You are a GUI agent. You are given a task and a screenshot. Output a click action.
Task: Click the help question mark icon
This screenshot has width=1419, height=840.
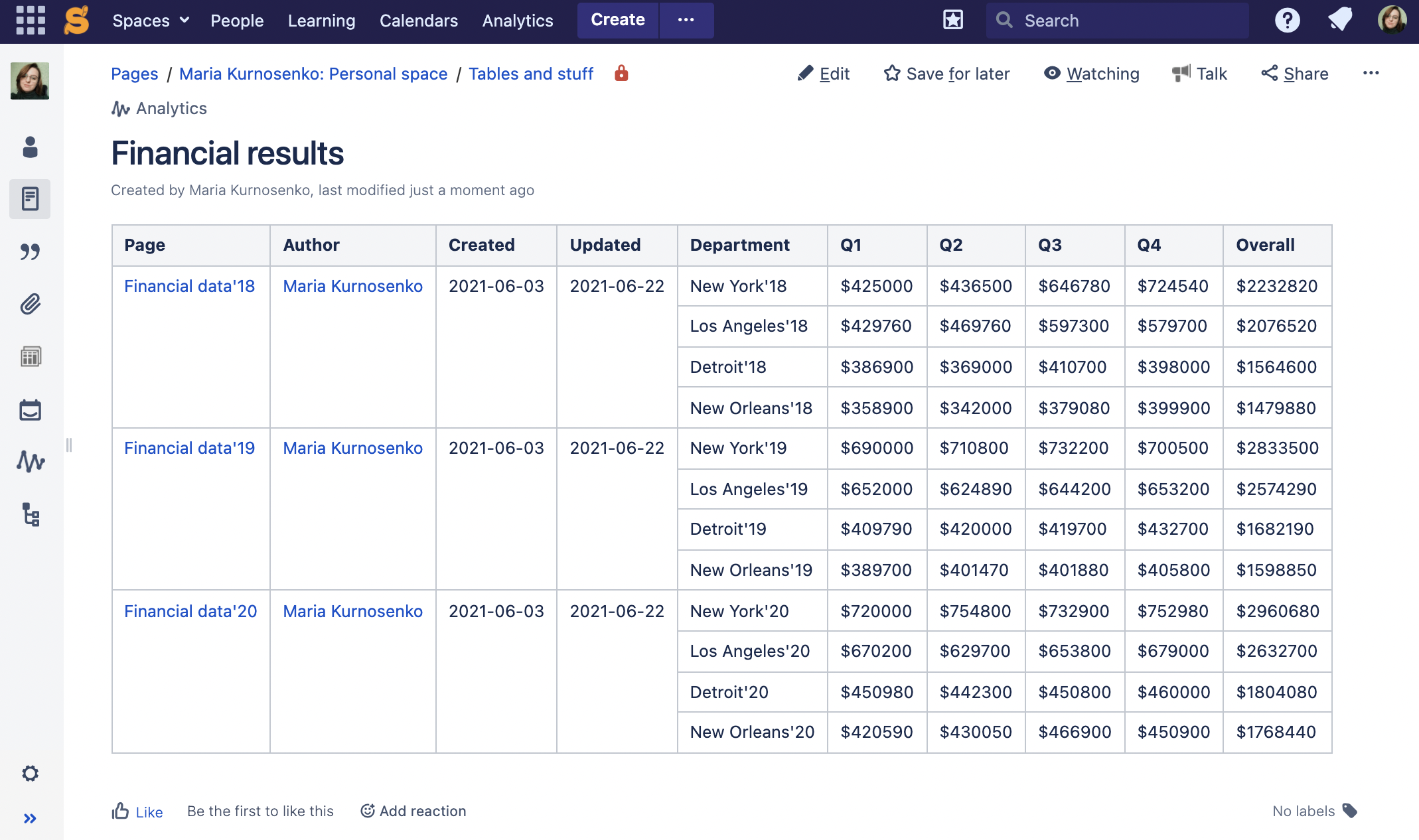[x=1287, y=21]
